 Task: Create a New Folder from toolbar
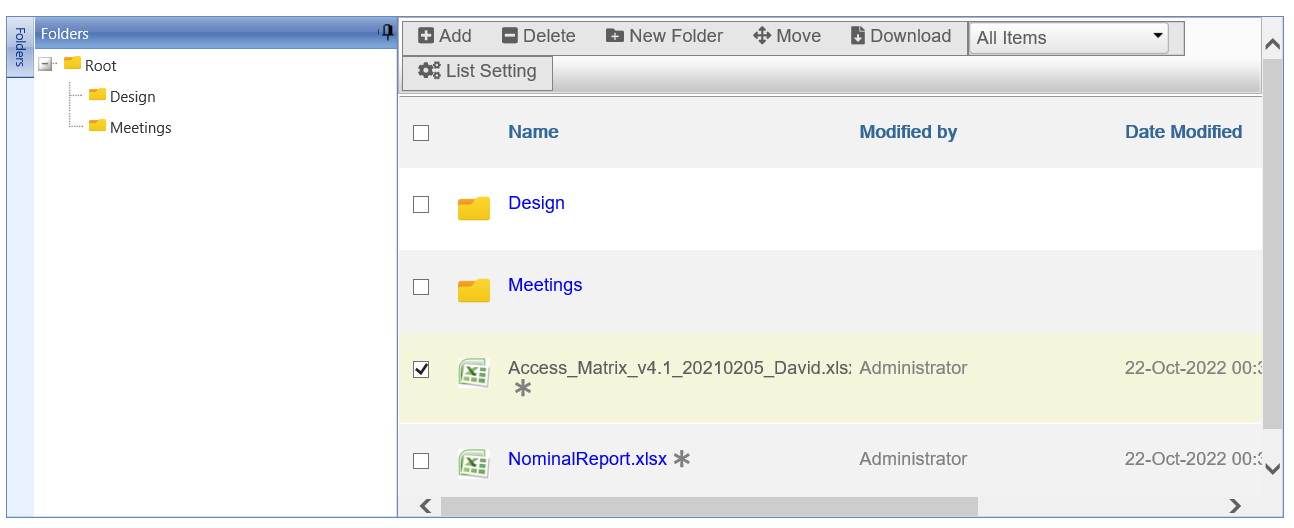[664, 36]
